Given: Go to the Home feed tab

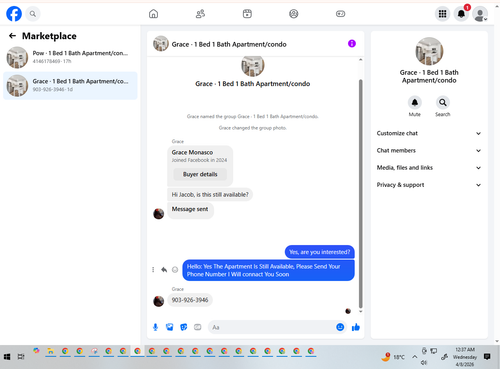Looking at the screenshot, I should (153, 14).
